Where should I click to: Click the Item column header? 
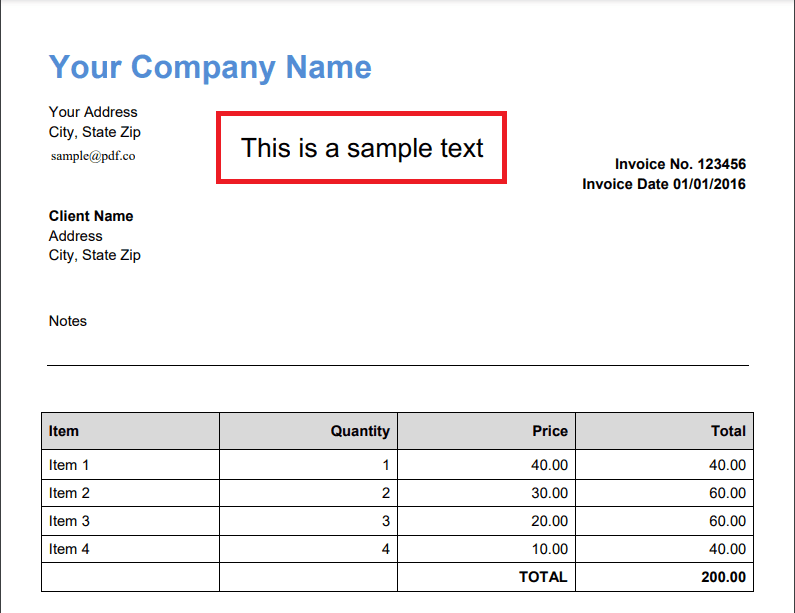(x=64, y=431)
